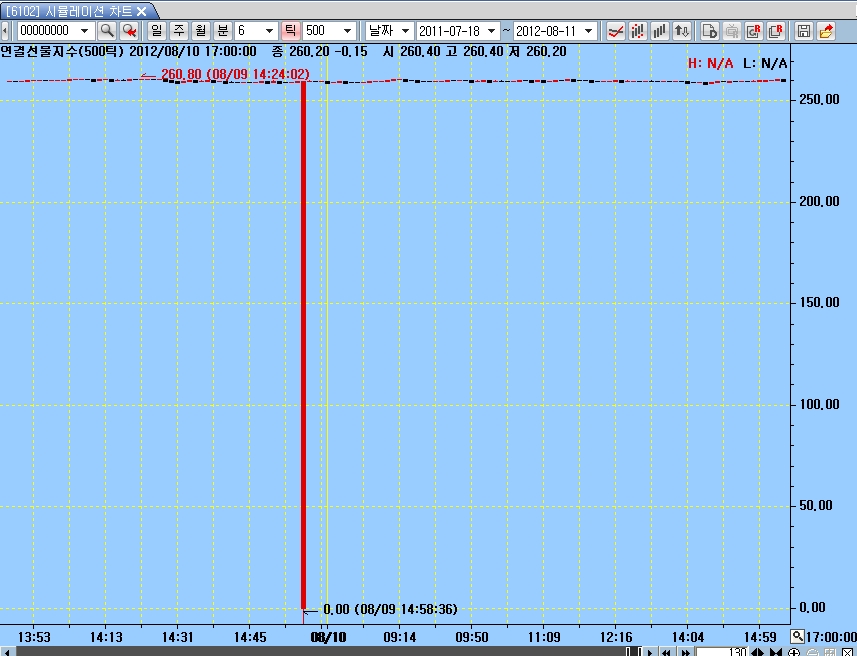Click the magnifier search icon beside code field
This screenshot has width=857, height=656.
point(107,31)
